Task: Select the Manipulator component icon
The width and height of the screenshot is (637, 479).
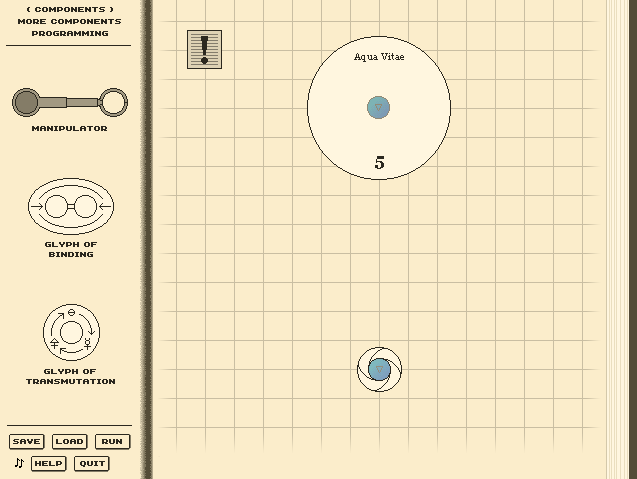Action: [x=69, y=101]
